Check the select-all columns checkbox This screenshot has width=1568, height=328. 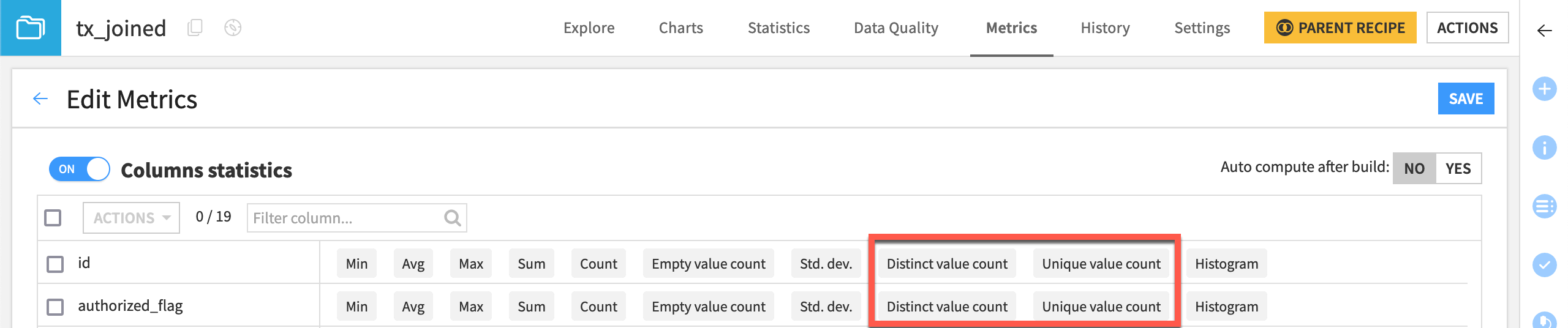click(53, 218)
